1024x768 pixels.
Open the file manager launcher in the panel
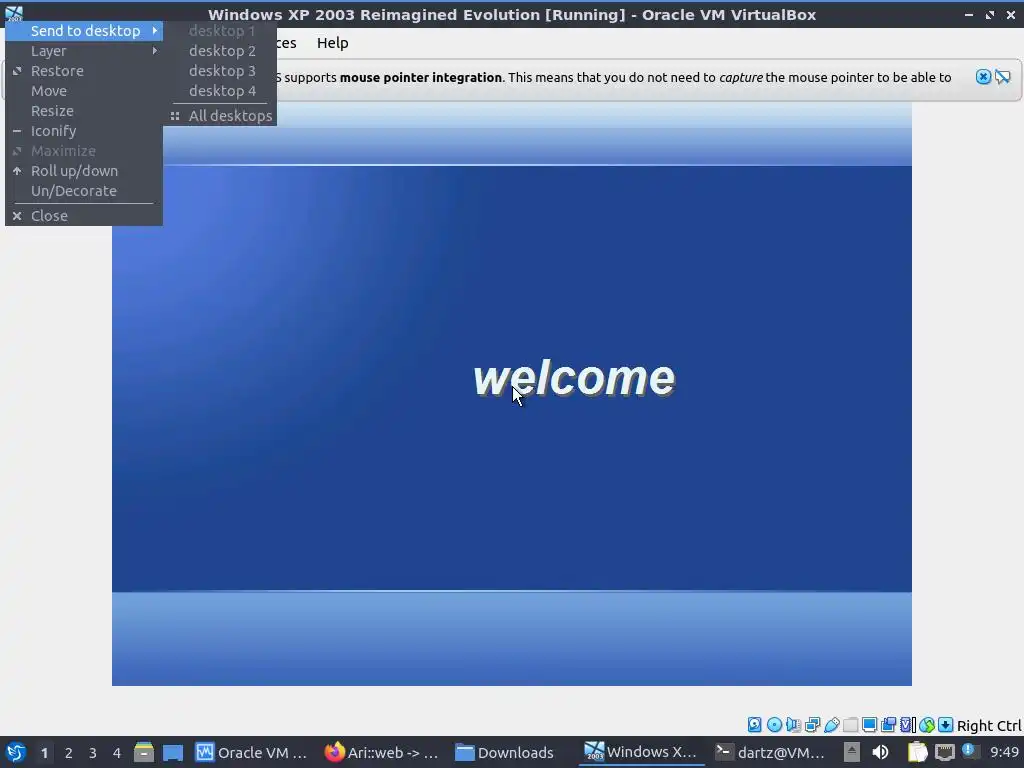pyautogui.click(x=144, y=752)
